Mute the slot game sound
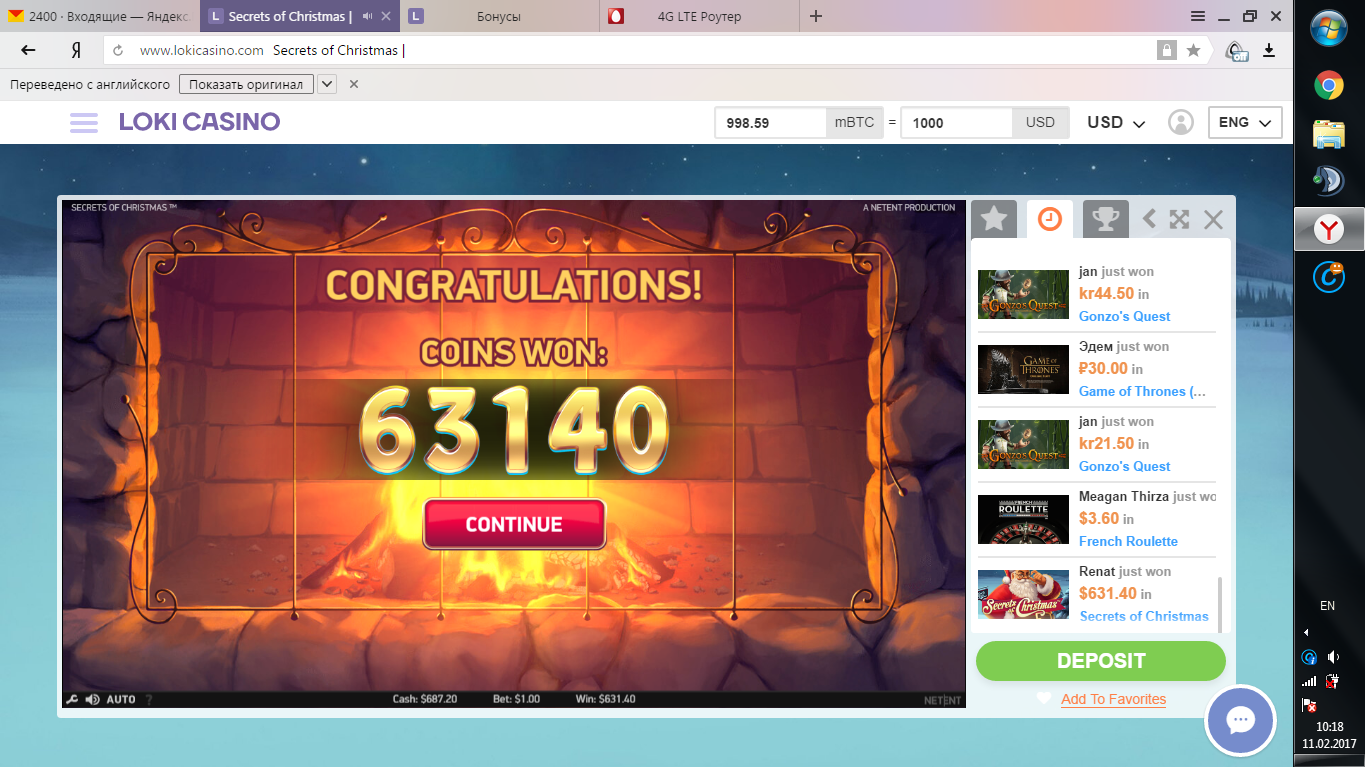Viewport: 1365px width, 767px height. (93, 699)
